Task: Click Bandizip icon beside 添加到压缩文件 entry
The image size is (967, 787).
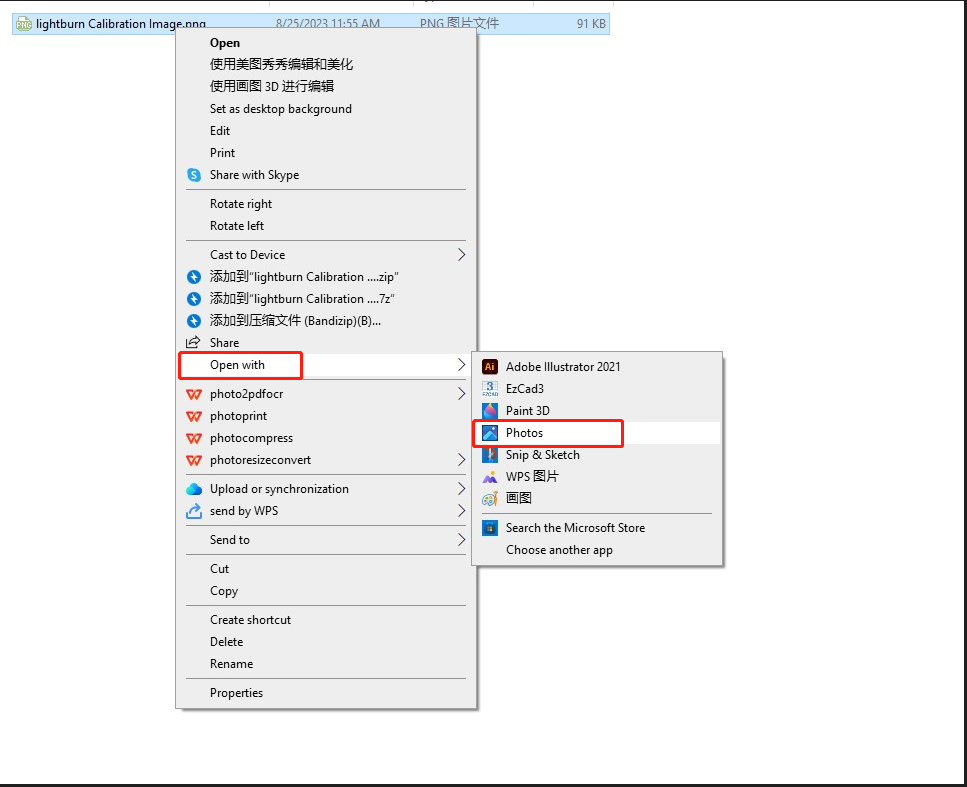Action: pos(194,321)
